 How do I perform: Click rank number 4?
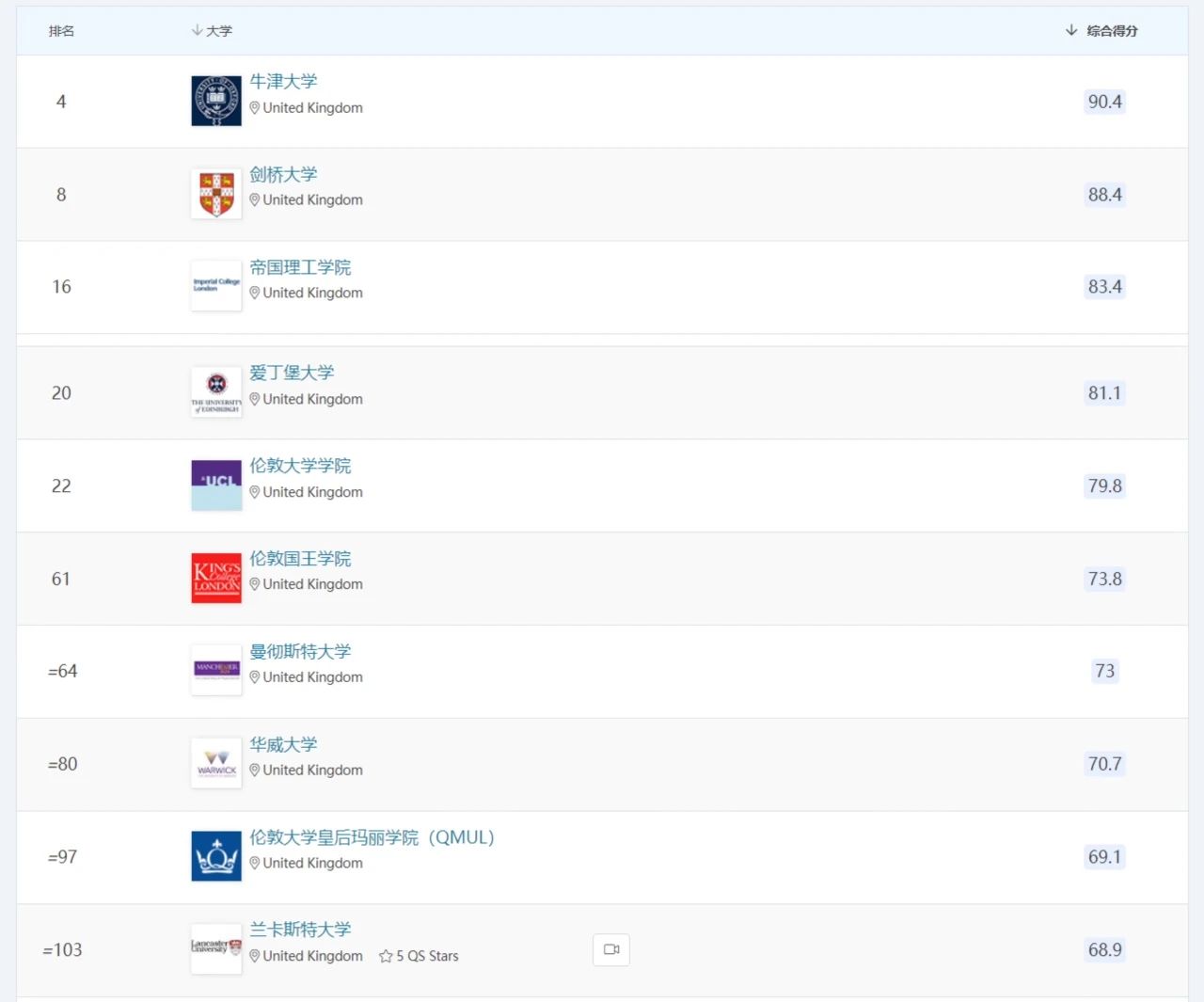click(61, 102)
